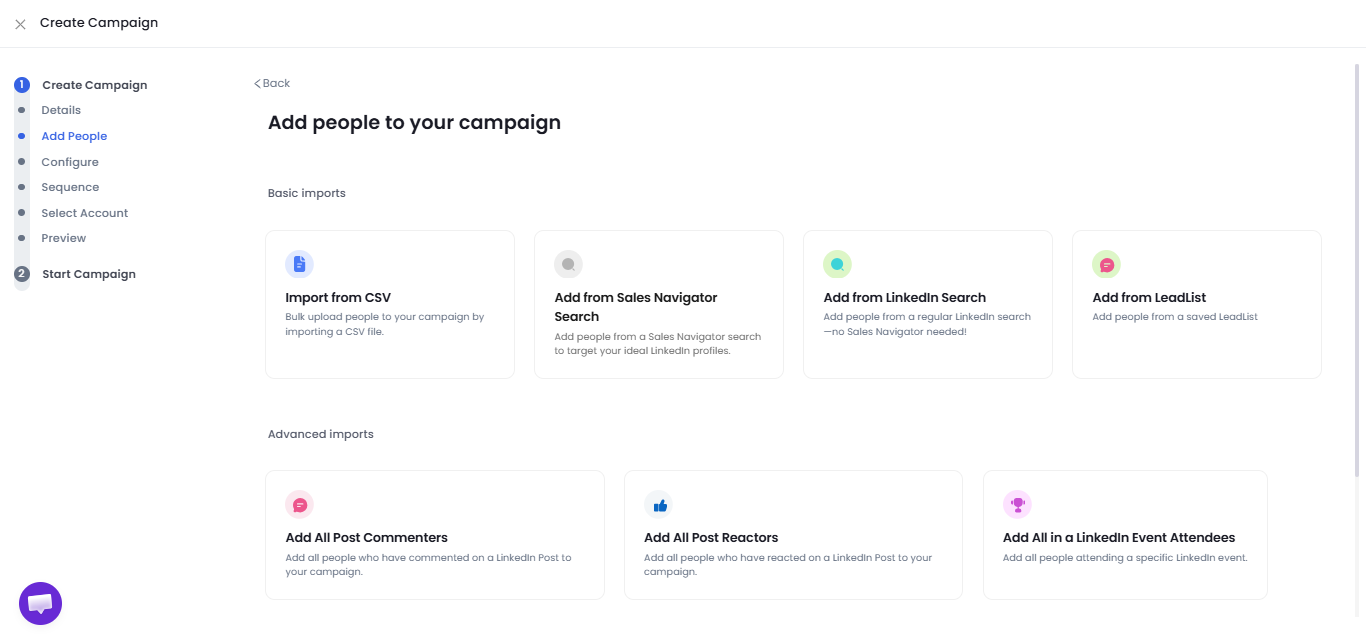This screenshot has width=1366, height=641.
Task: Select the Start Campaign step
Action: point(89,273)
